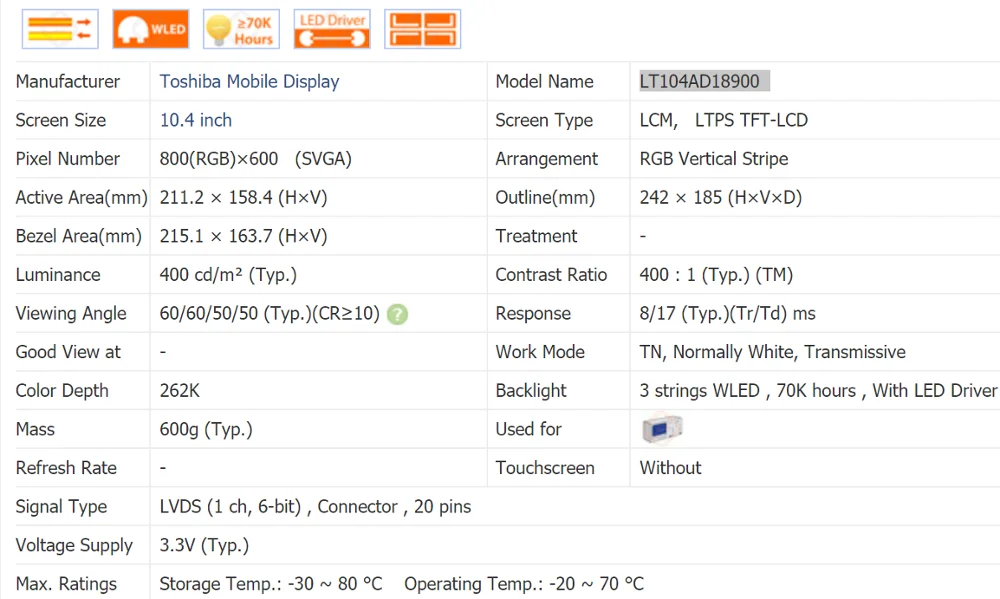Click the Outline(mm) label
The image size is (1000, 599).
pyautogui.click(x=545, y=198)
